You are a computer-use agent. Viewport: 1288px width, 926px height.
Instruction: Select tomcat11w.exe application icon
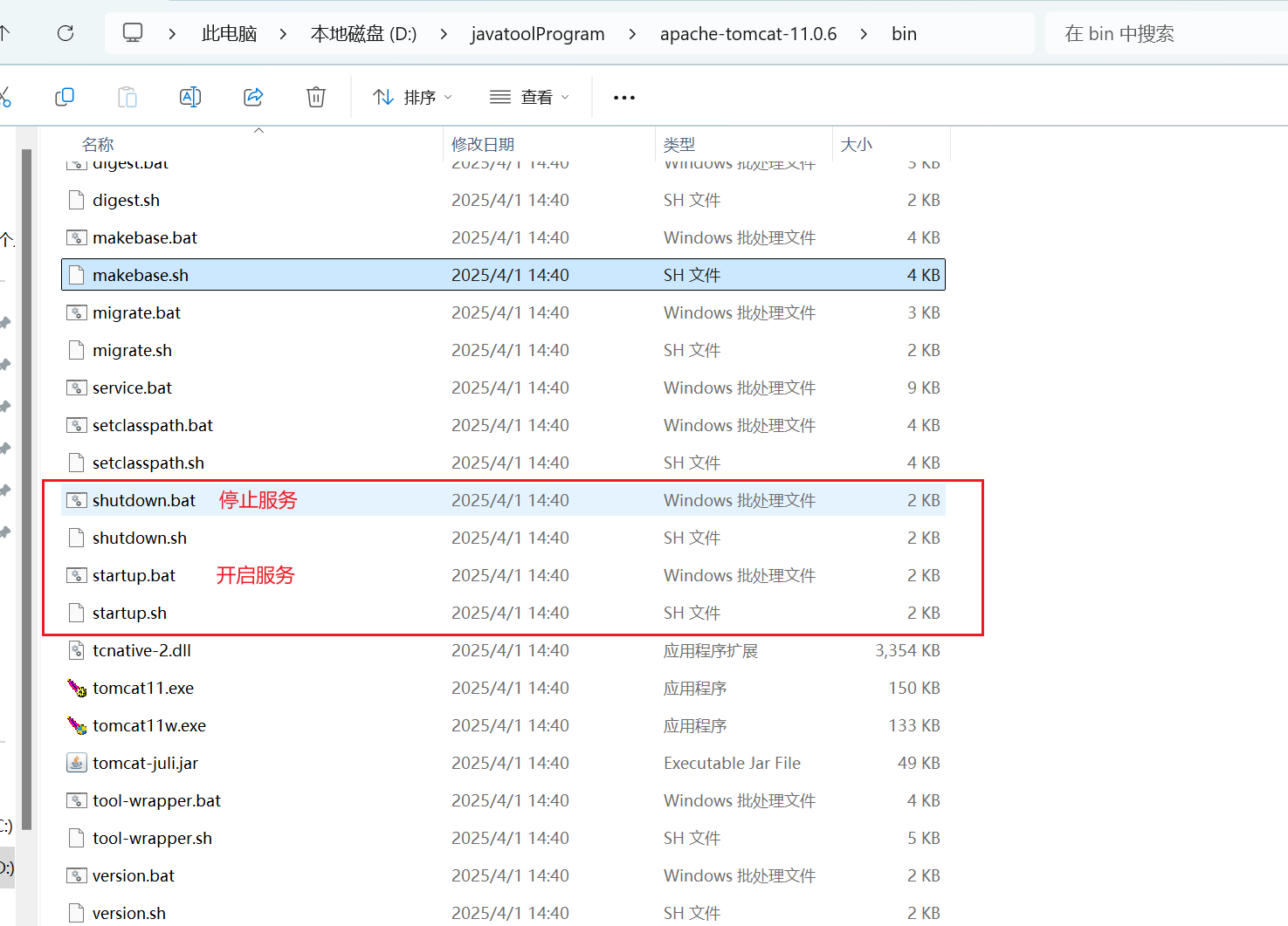[x=77, y=725]
